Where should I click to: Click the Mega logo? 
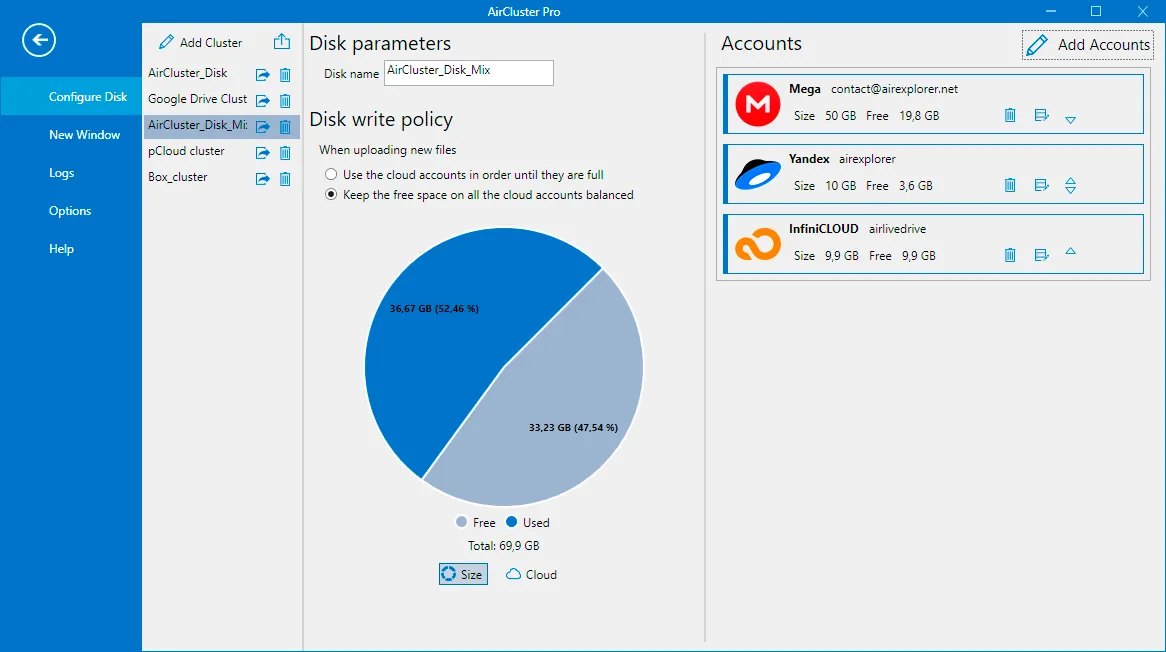[x=758, y=104]
